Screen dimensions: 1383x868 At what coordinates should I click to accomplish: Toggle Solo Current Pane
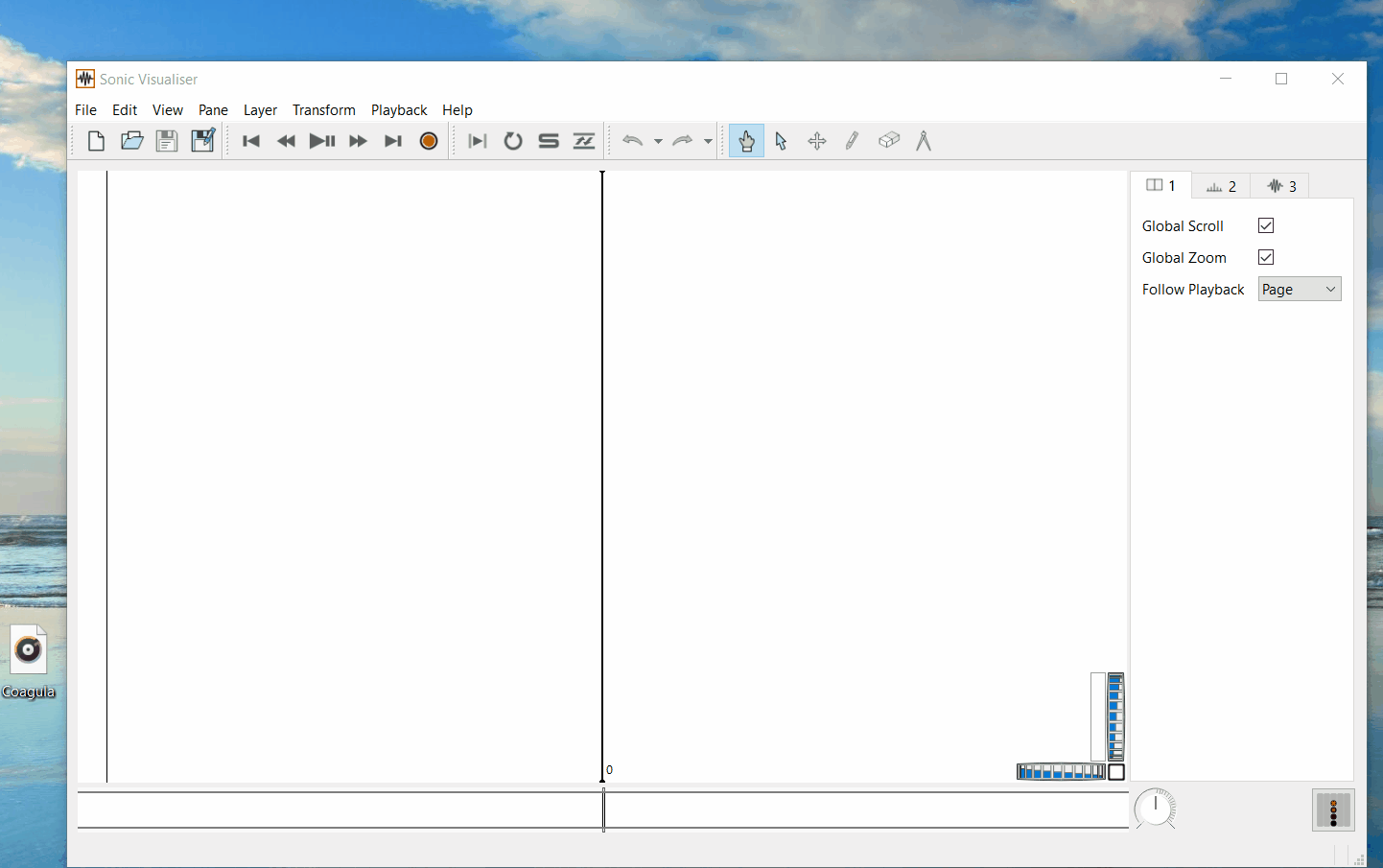549,141
